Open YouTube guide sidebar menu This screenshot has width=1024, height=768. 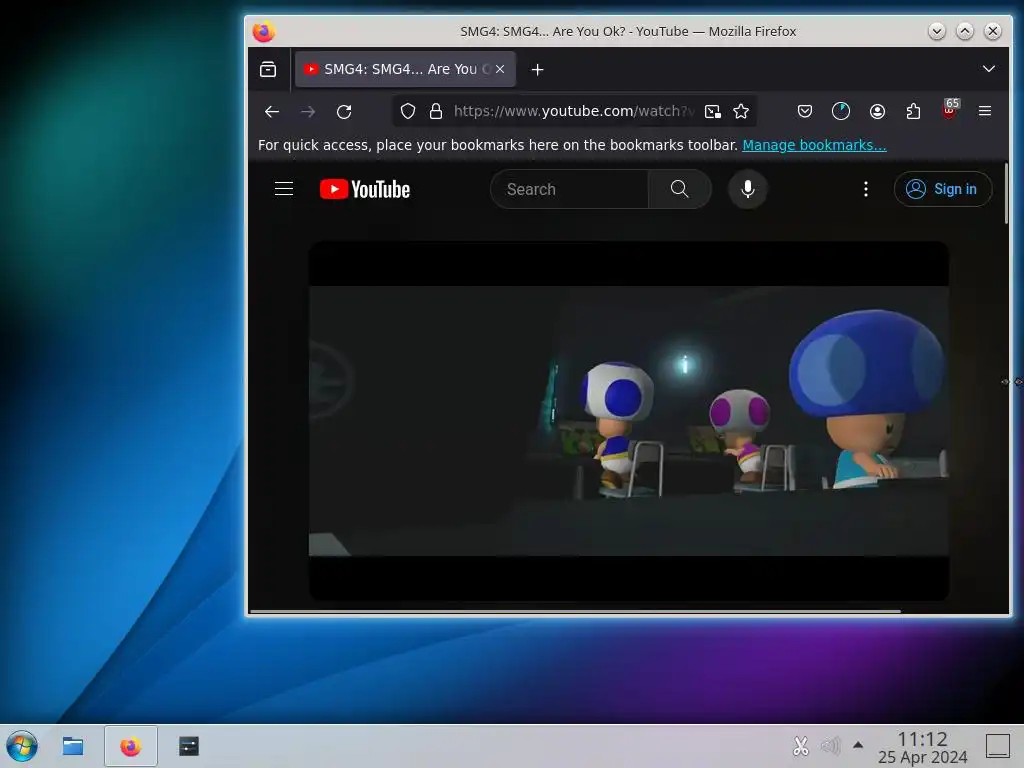283,189
